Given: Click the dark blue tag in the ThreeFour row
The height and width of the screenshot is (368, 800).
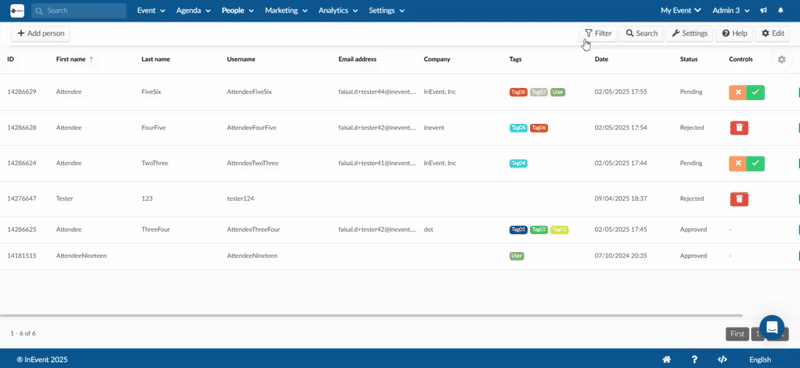Looking at the screenshot, I should pos(518,230).
